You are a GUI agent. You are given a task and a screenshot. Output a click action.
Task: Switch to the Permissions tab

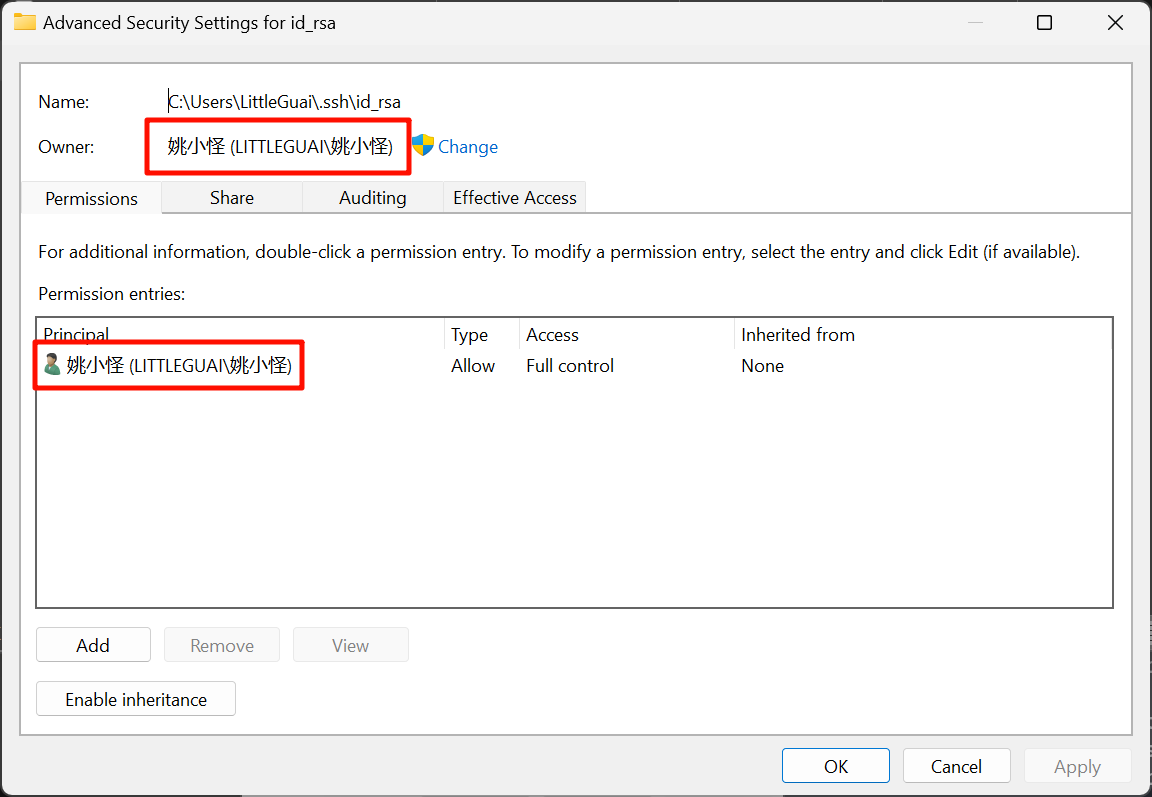tap(91, 198)
